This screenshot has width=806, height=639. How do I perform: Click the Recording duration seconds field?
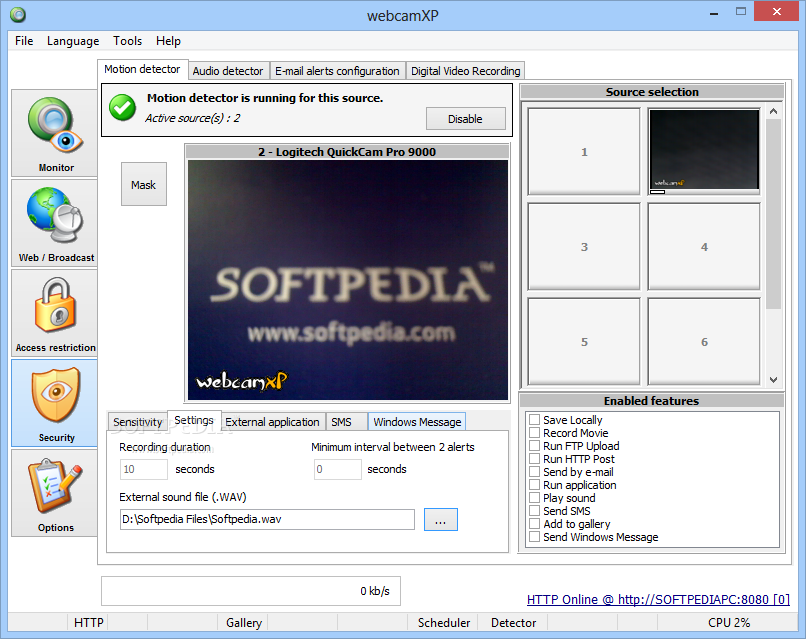143,469
